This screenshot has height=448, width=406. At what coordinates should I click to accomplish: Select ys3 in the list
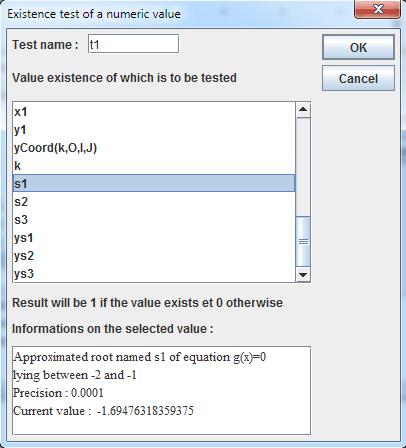point(154,274)
